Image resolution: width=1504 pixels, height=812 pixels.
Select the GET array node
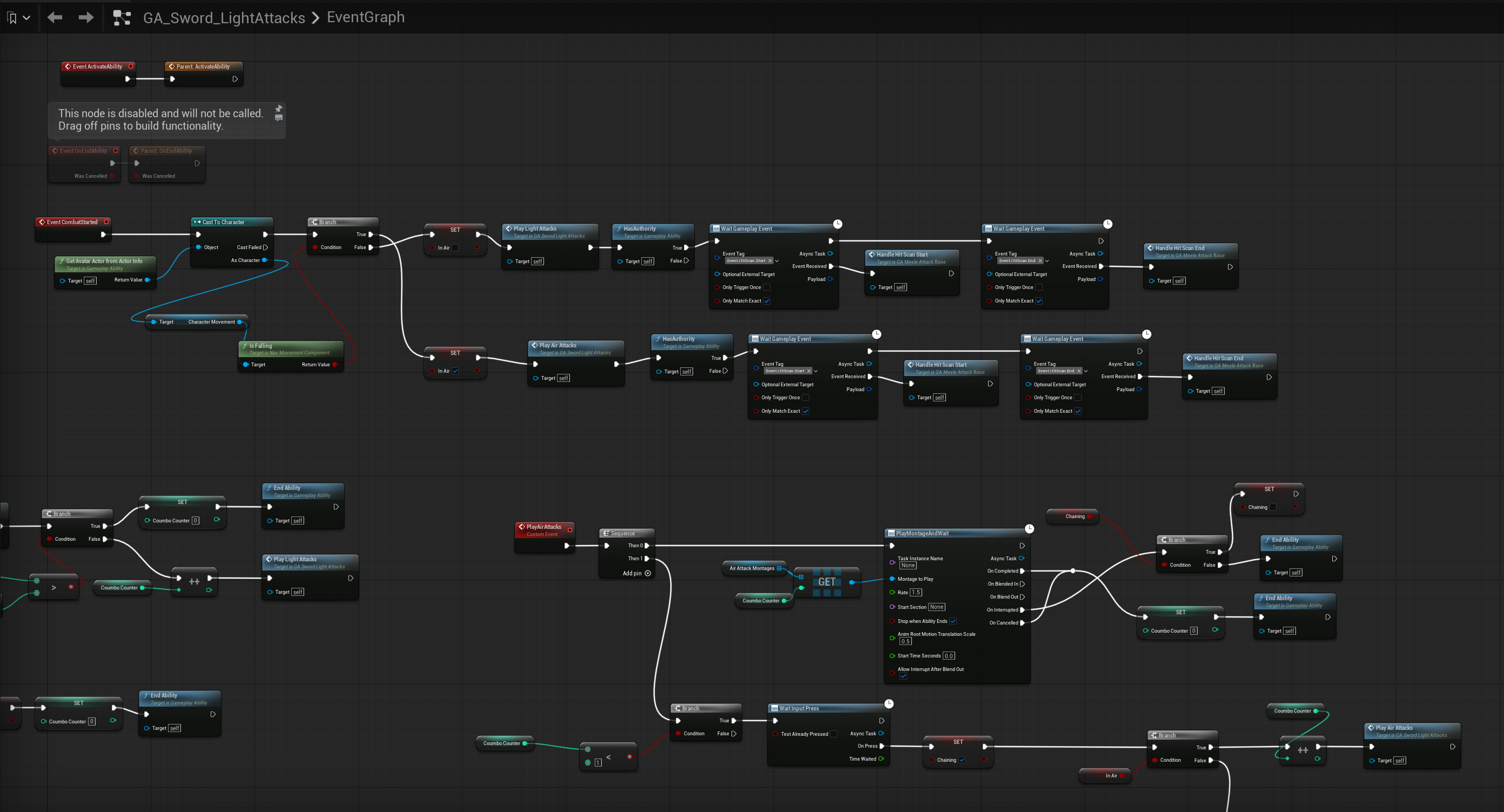tap(827, 582)
